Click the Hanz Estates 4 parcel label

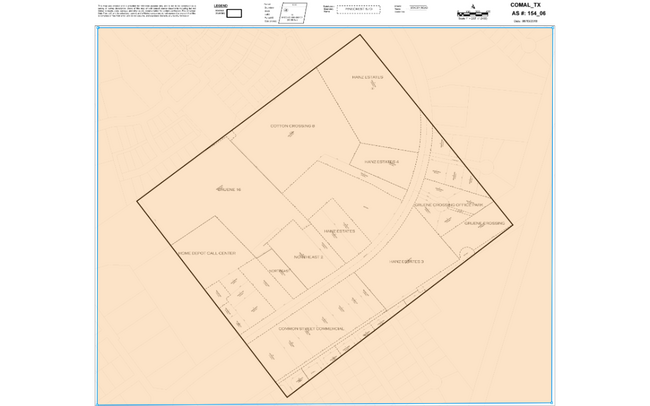(x=381, y=161)
